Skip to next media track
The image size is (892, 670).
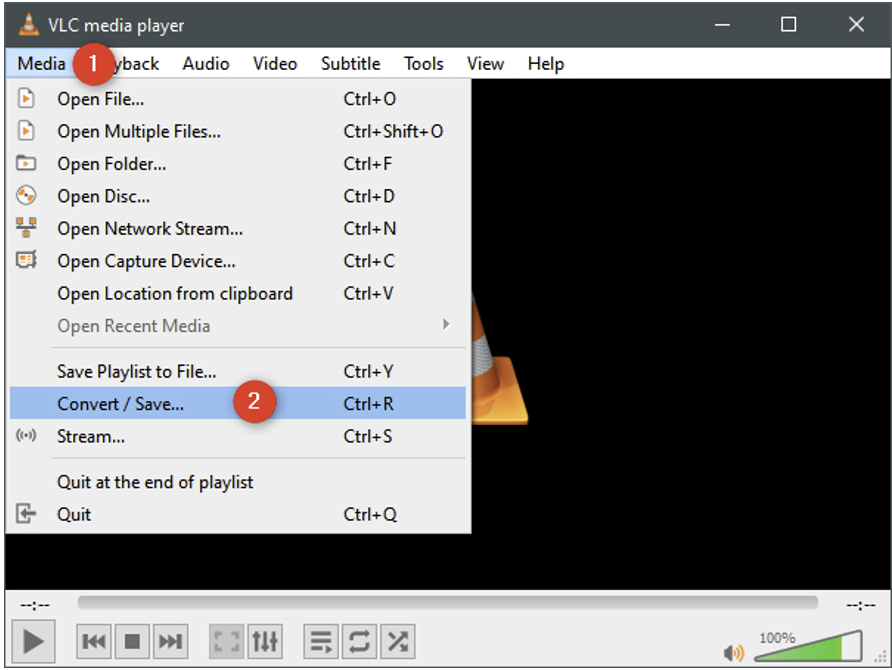[x=170, y=642]
